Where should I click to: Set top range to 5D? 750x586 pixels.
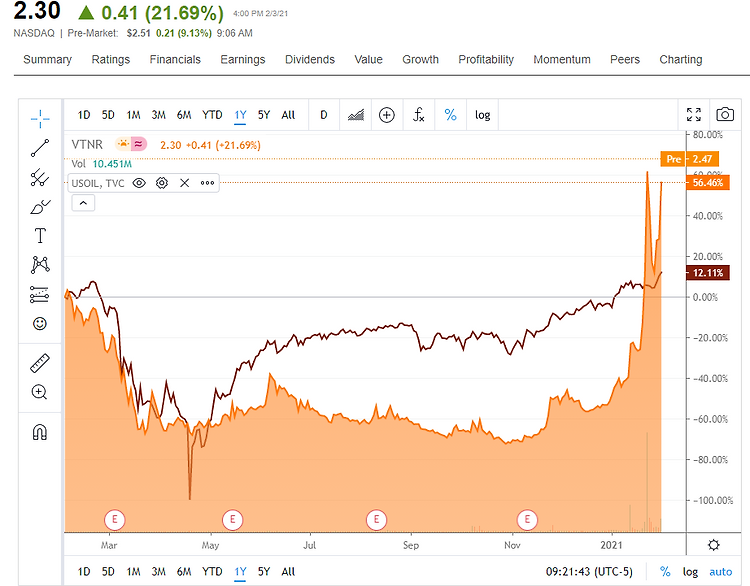(108, 115)
